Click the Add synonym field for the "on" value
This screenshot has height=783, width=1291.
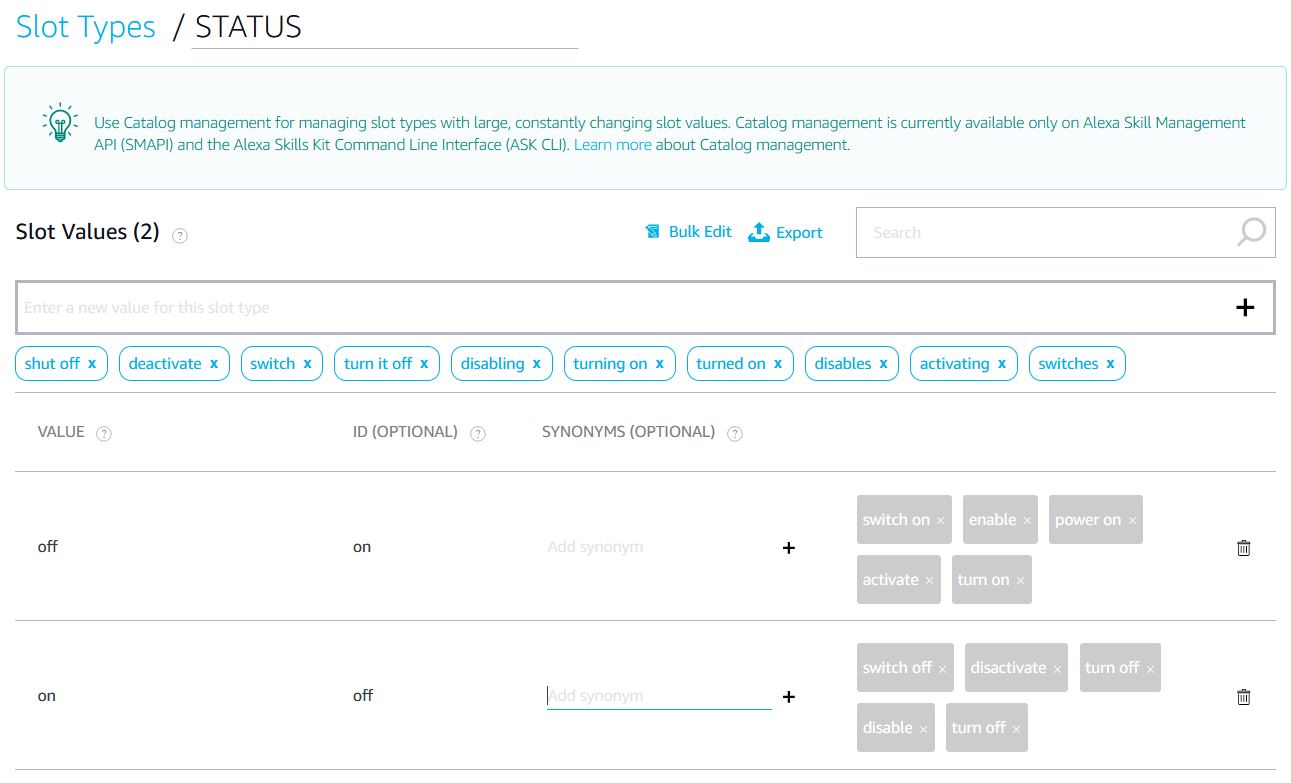click(x=658, y=695)
